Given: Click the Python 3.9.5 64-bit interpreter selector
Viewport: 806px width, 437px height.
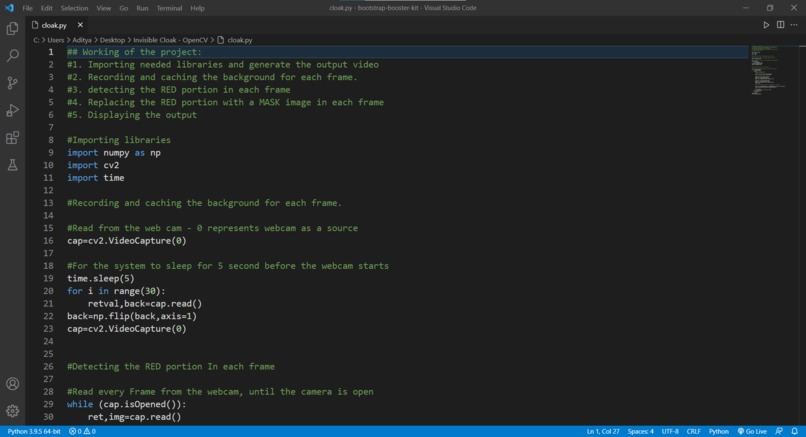Looking at the screenshot, I should [x=34, y=431].
